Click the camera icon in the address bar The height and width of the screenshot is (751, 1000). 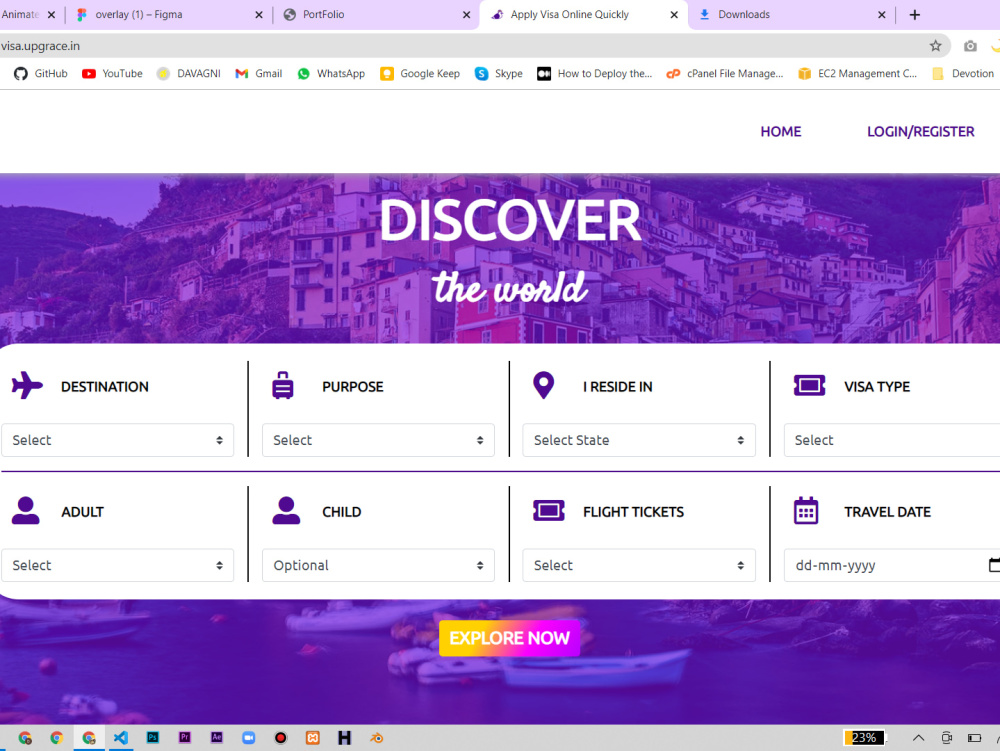(x=970, y=46)
